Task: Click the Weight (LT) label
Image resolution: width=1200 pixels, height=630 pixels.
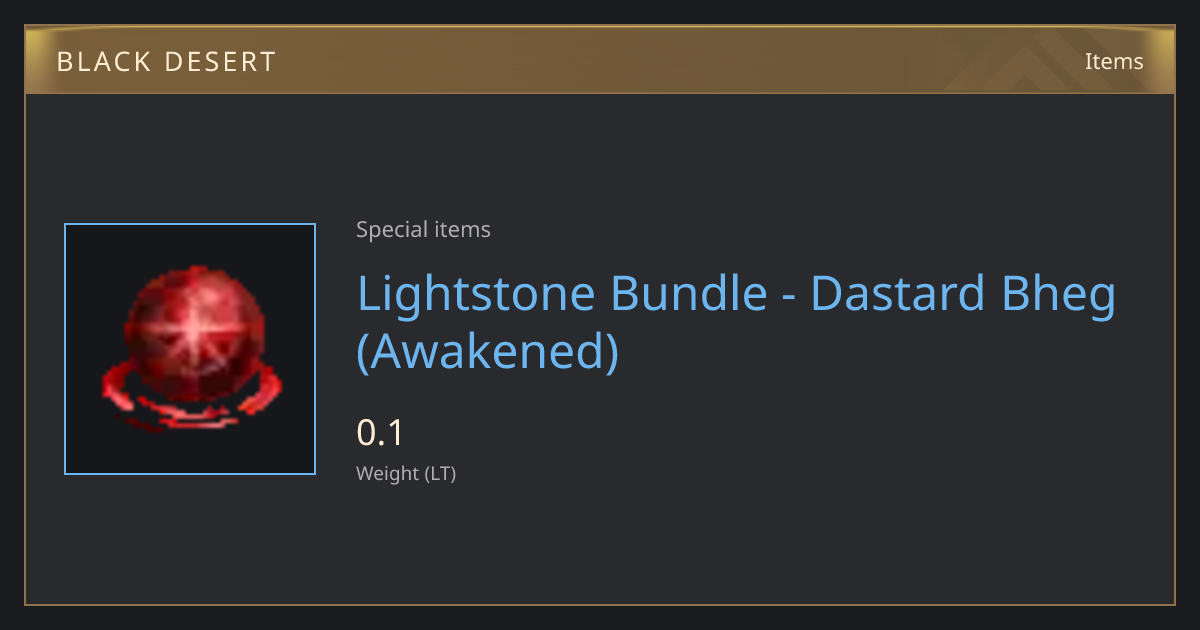Action: point(406,474)
